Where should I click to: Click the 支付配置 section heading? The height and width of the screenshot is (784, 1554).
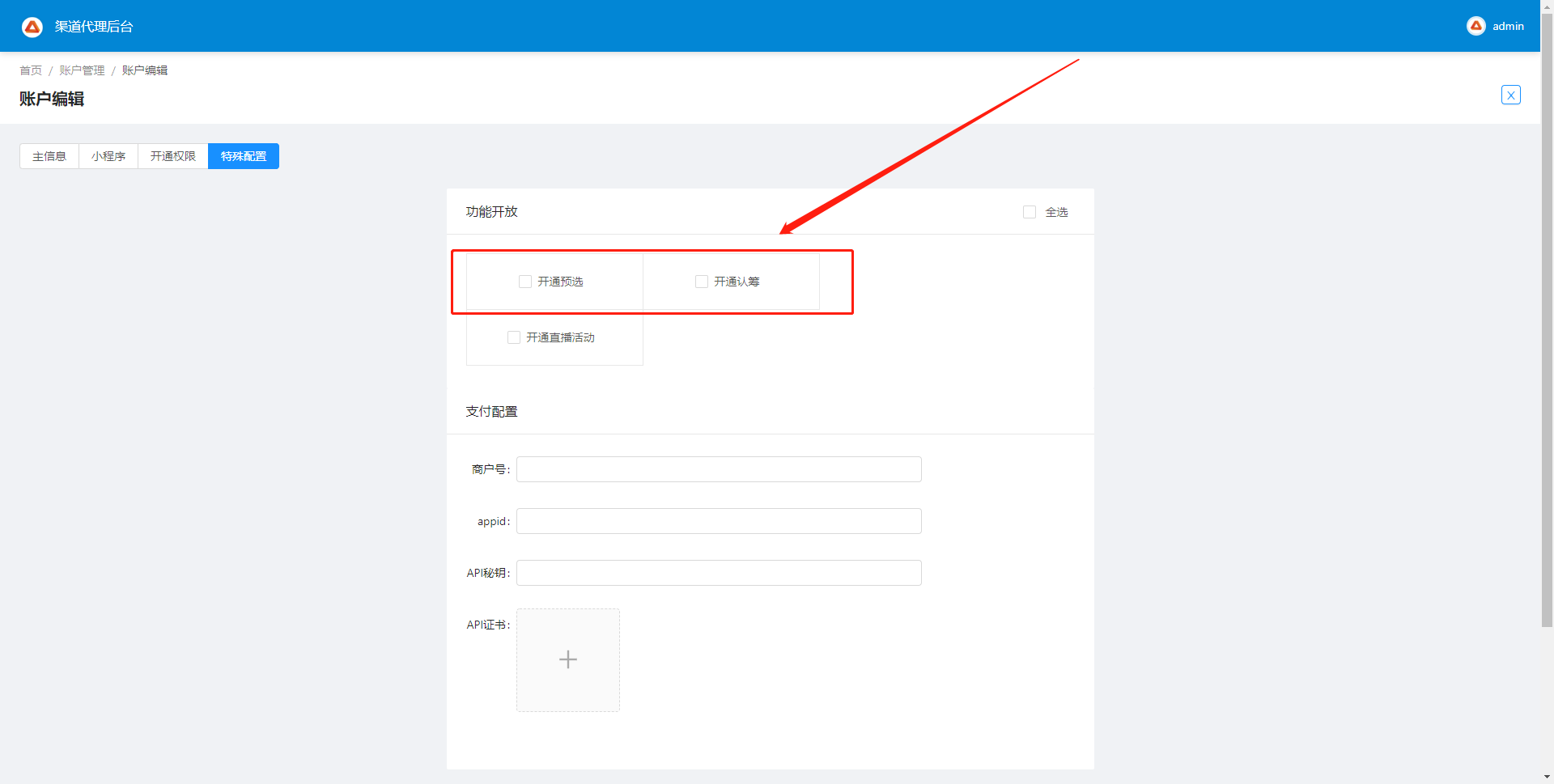(x=491, y=412)
